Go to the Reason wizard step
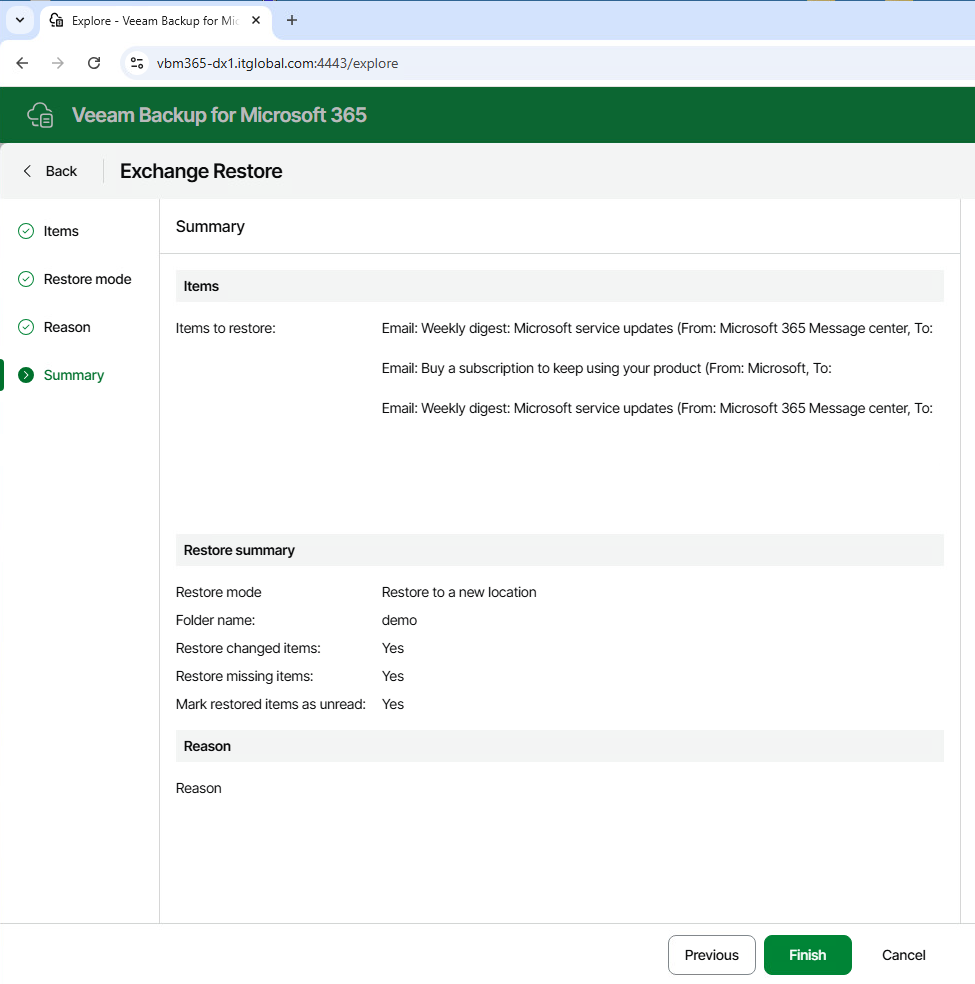Image resolution: width=975 pixels, height=984 pixels. (x=55, y=327)
